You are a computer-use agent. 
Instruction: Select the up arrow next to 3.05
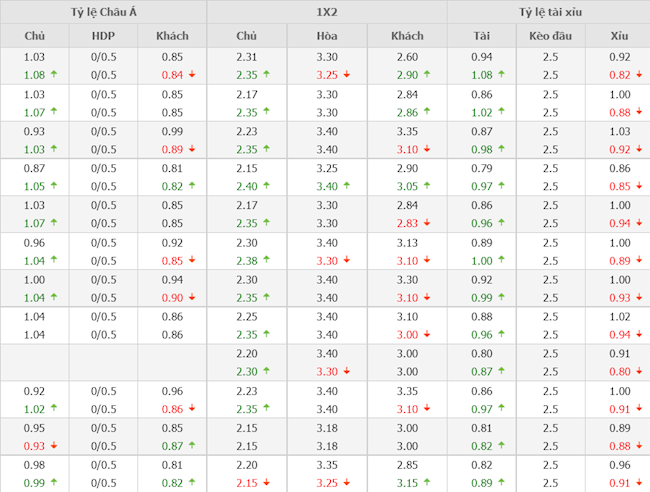[428, 186]
